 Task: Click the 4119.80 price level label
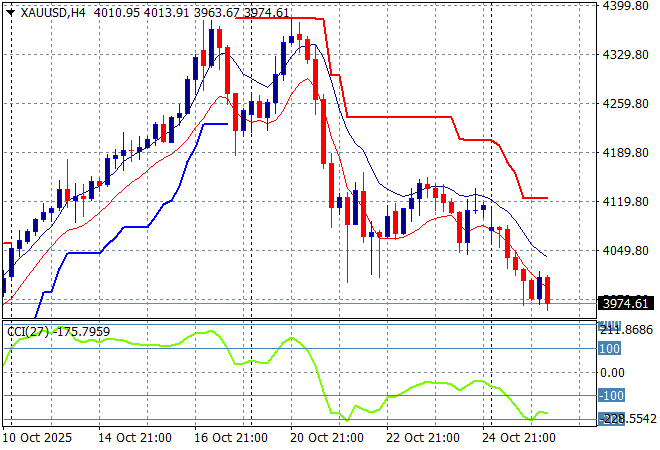pos(627,202)
